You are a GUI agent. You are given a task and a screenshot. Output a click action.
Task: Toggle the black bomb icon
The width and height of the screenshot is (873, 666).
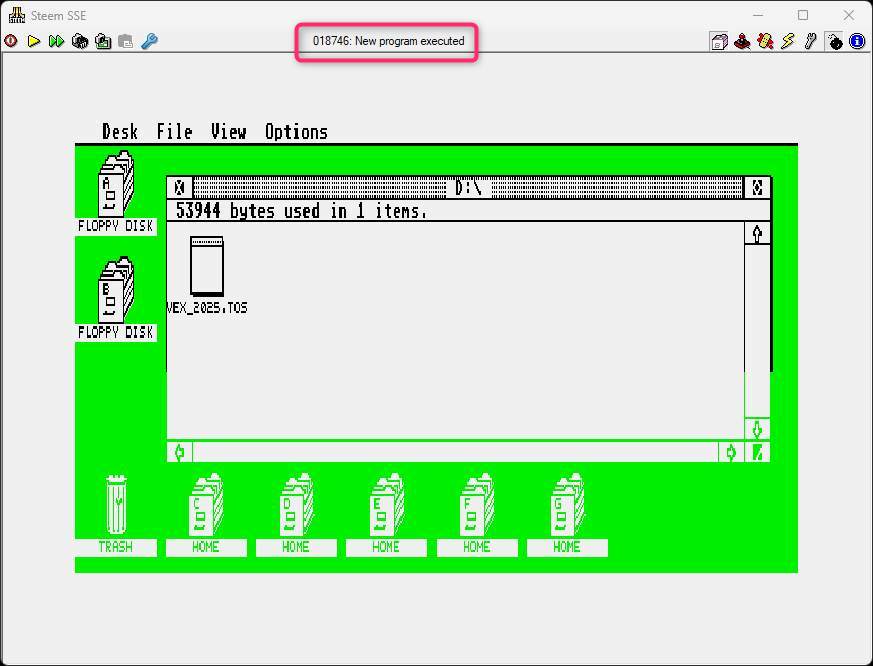click(x=834, y=41)
